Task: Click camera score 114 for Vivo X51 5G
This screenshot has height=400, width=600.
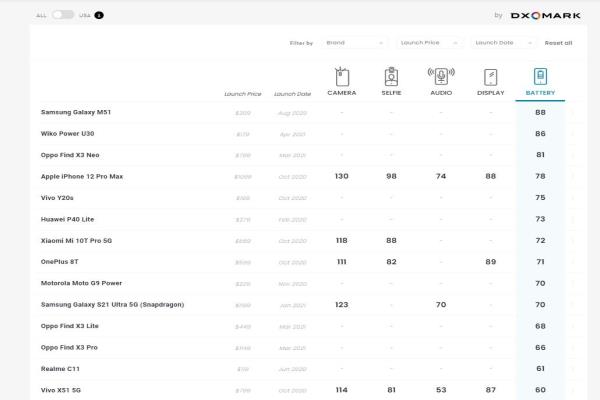Action: click(x=342, y=390)
